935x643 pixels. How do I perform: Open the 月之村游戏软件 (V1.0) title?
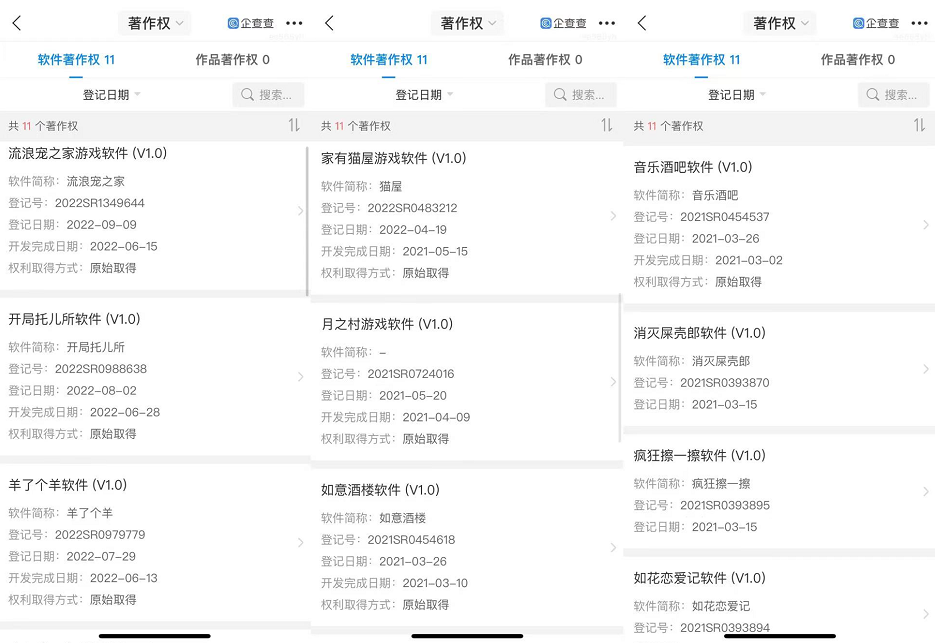(x=387, y=324)
